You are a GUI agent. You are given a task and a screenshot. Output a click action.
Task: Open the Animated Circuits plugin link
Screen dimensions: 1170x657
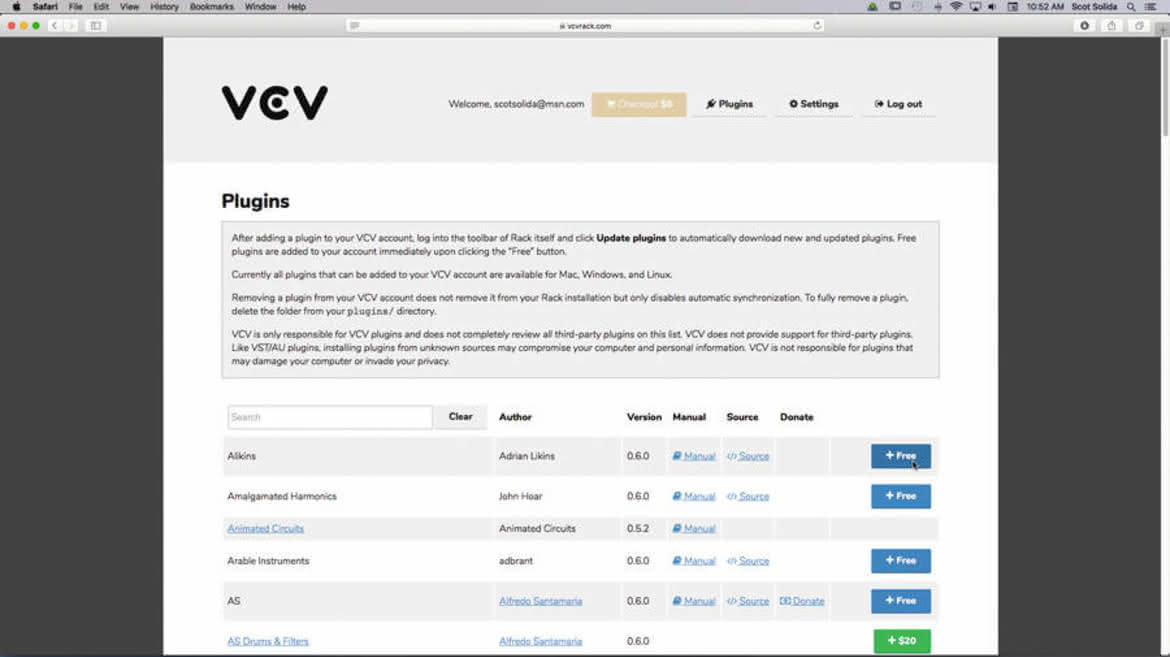tap(266, 529)
